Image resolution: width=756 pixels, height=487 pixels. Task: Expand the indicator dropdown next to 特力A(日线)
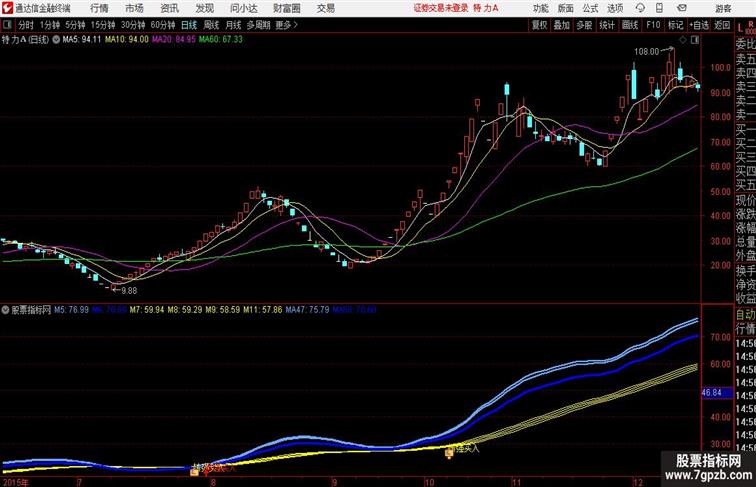pyautogui.click(x=56, y=40)
